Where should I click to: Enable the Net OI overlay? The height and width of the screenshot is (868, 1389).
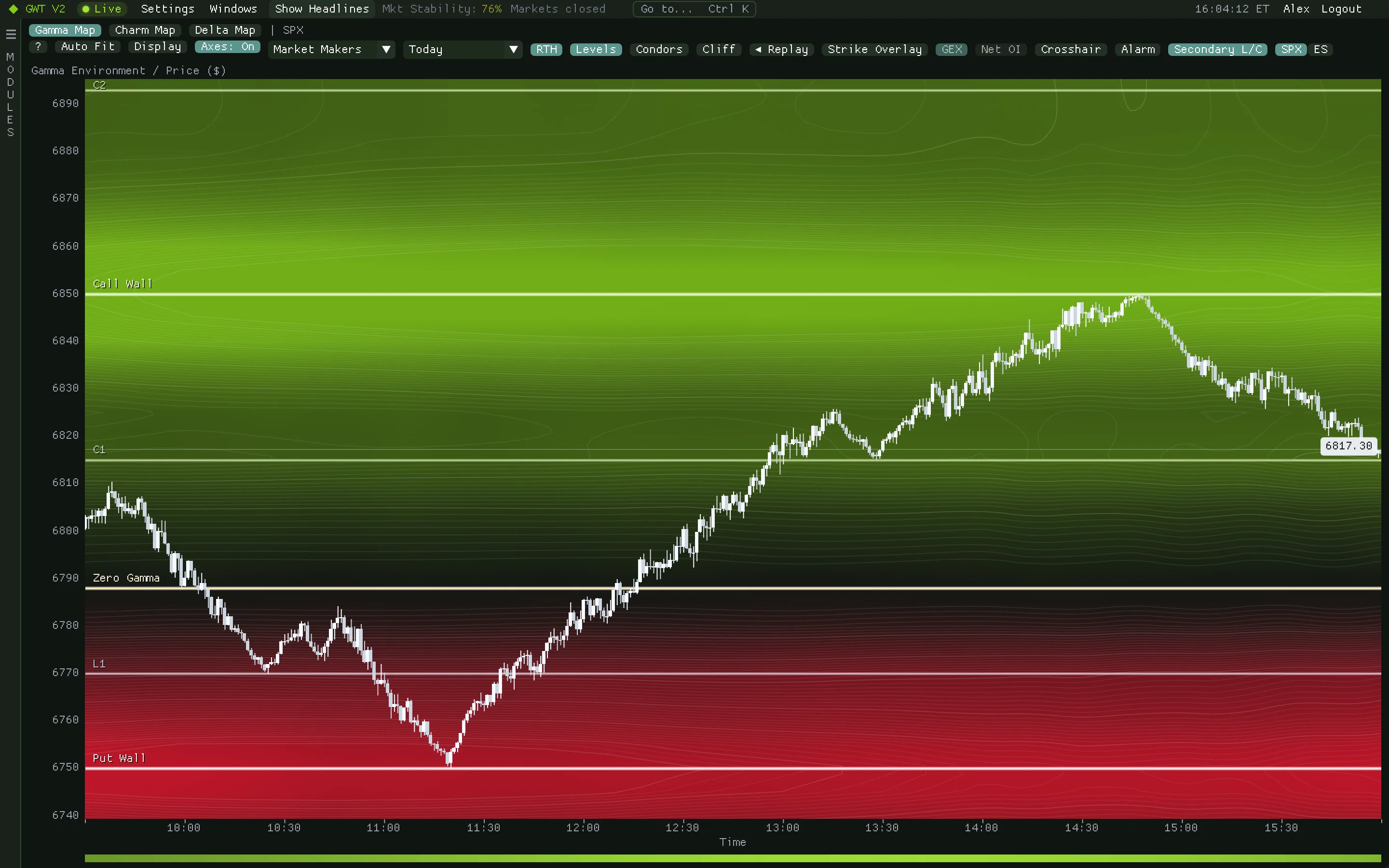[1001, 49]
